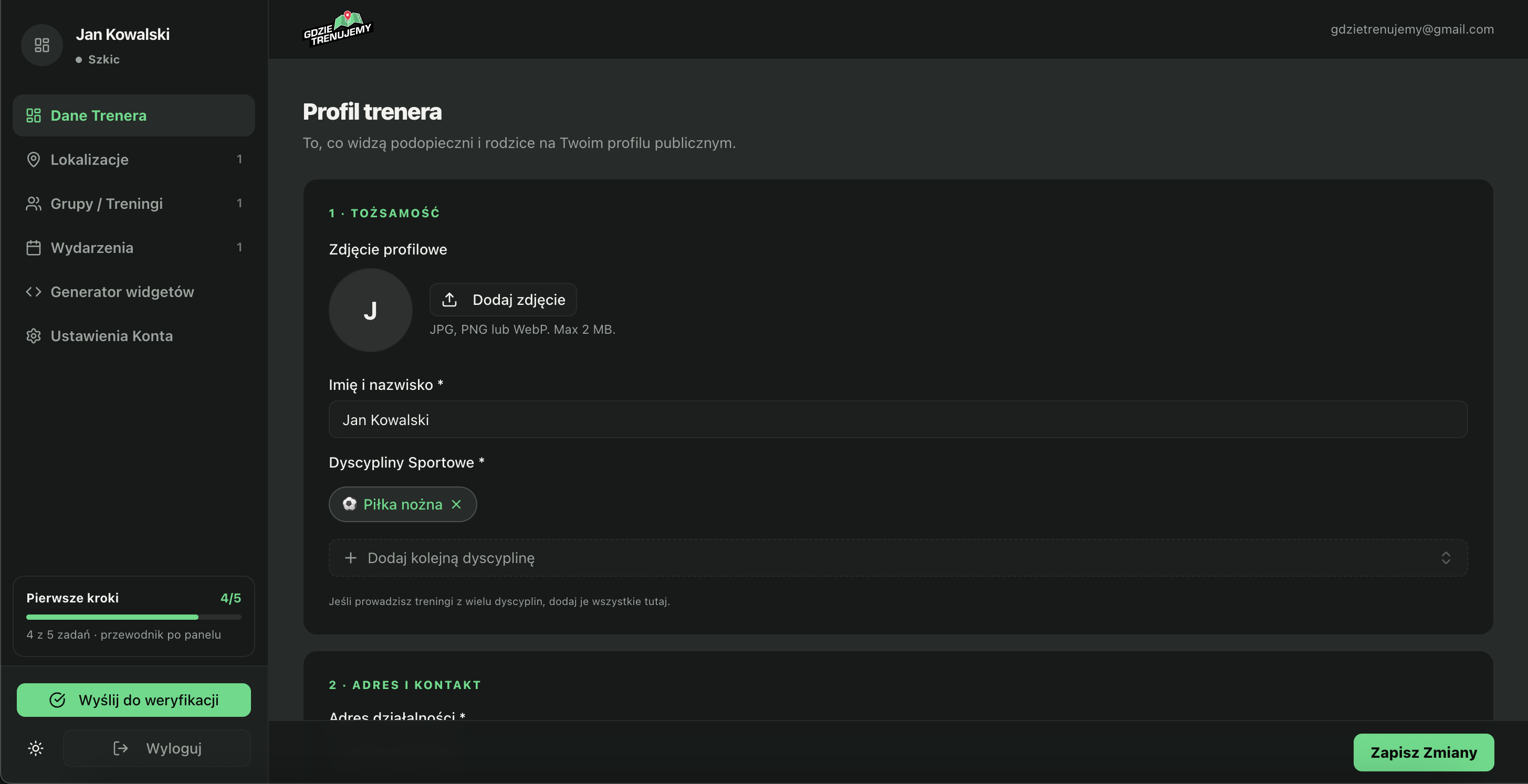Image resolution: width=1528 pixels, height=784 pixels.
Task: Click the Pierwsze kroki progress bar
Action: coord(133,618)
